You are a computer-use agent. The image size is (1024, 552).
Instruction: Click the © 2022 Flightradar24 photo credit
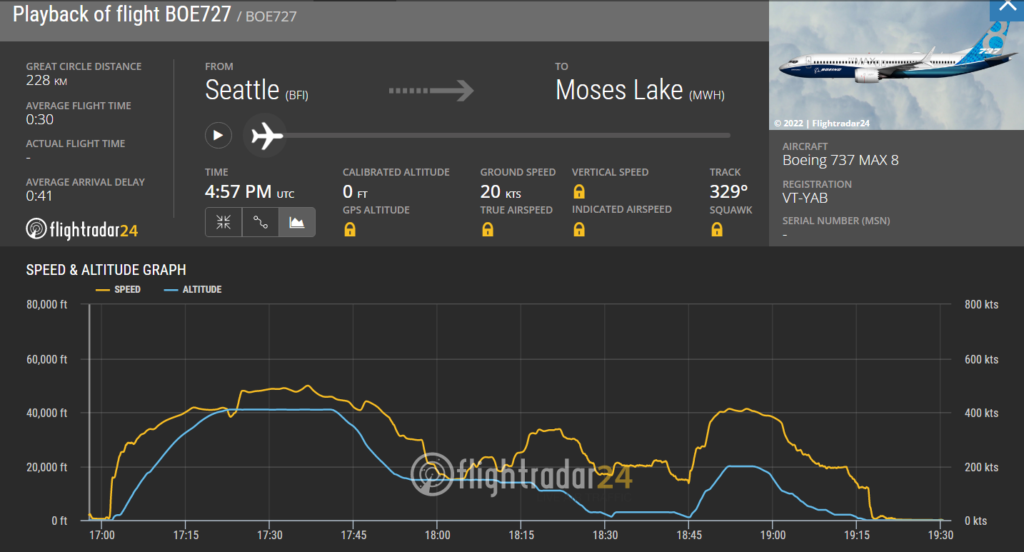tap(822, 123)
